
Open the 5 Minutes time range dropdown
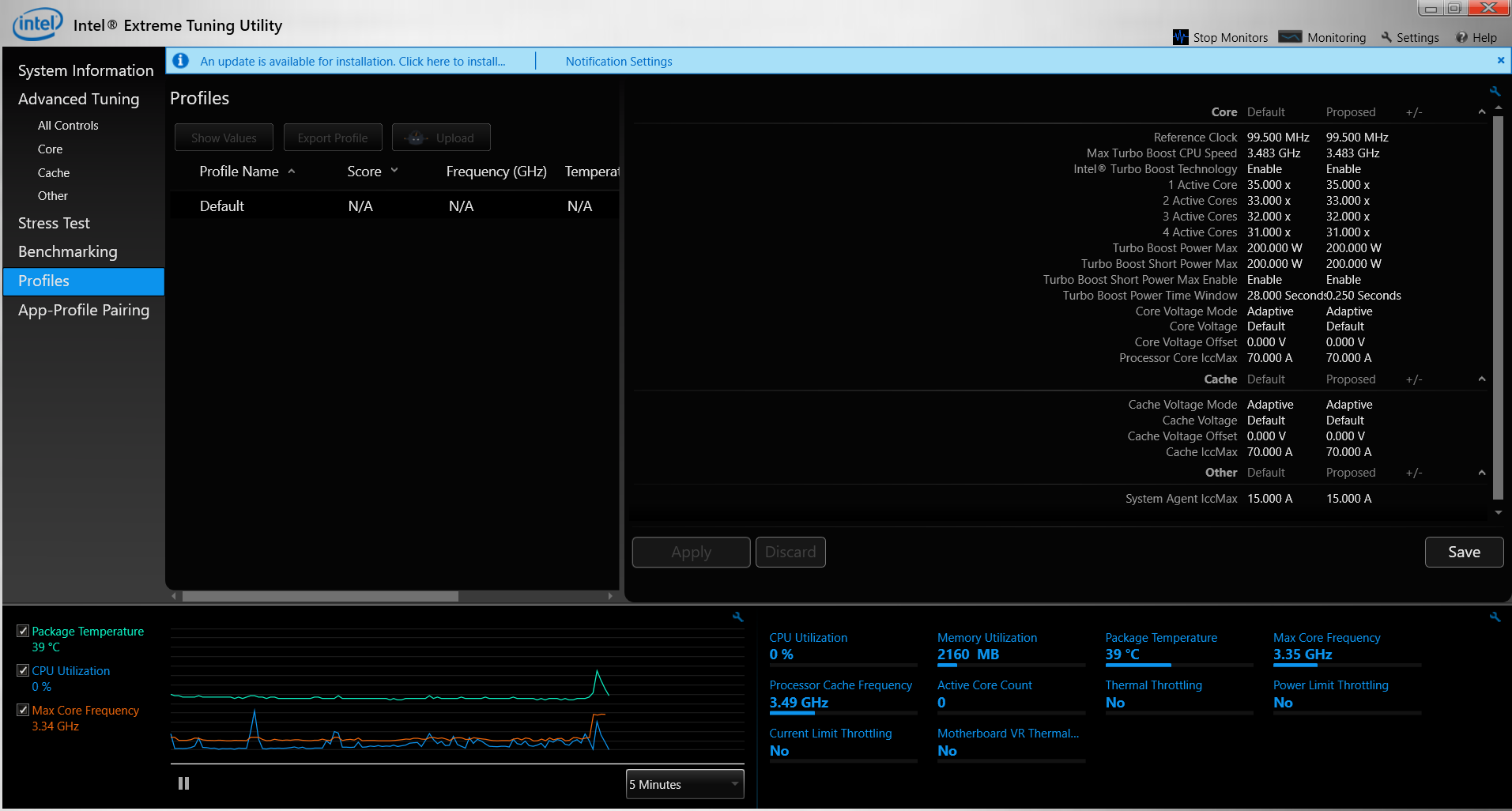tap(684, 784)
